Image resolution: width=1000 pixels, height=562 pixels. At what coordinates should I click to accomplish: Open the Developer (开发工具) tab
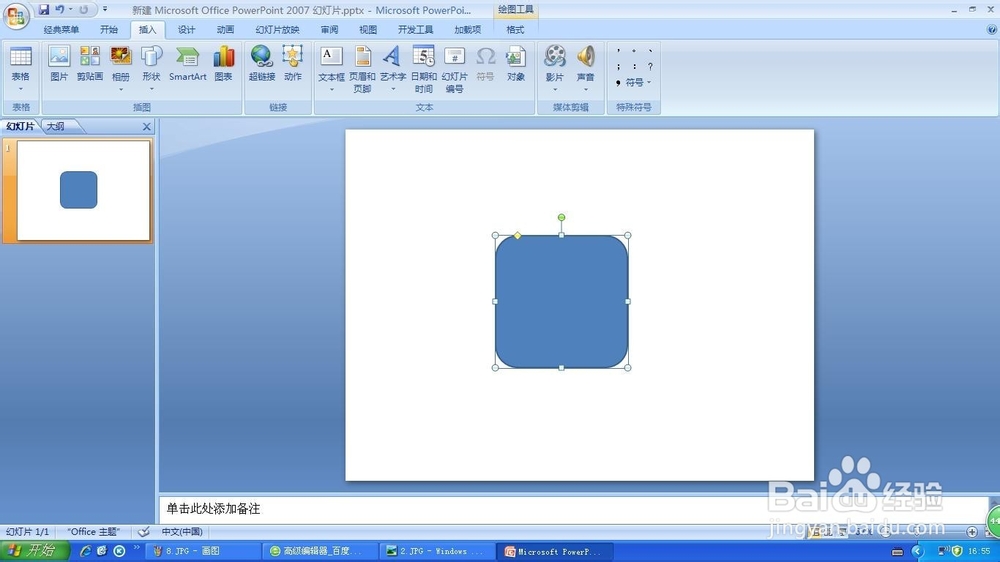click(415, 30)
